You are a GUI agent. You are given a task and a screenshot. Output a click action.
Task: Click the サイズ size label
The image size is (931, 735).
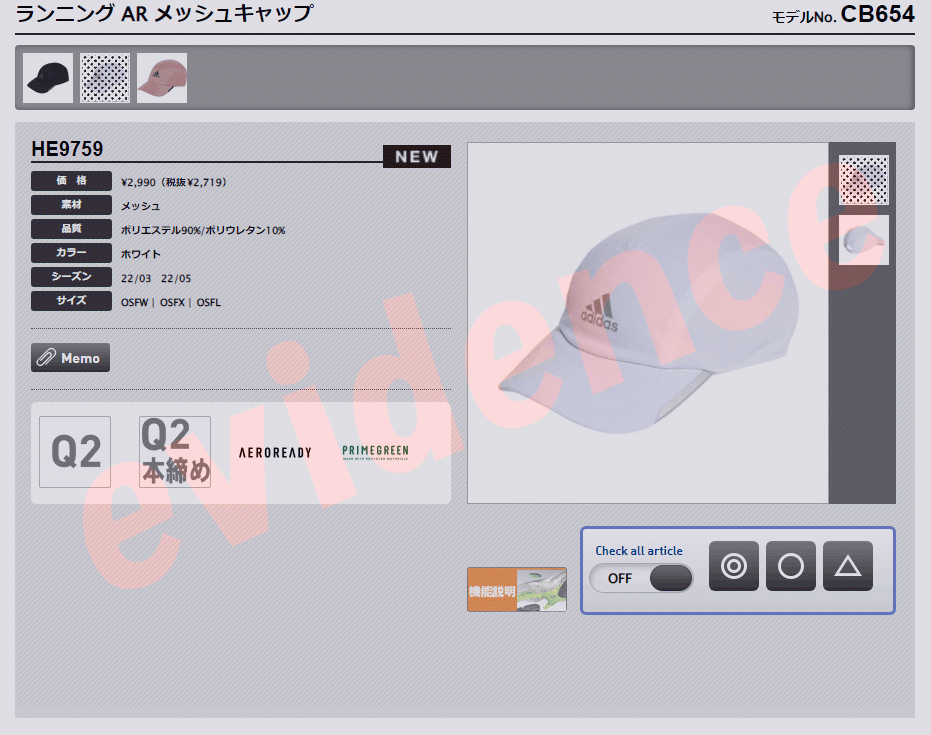point(71,300)
